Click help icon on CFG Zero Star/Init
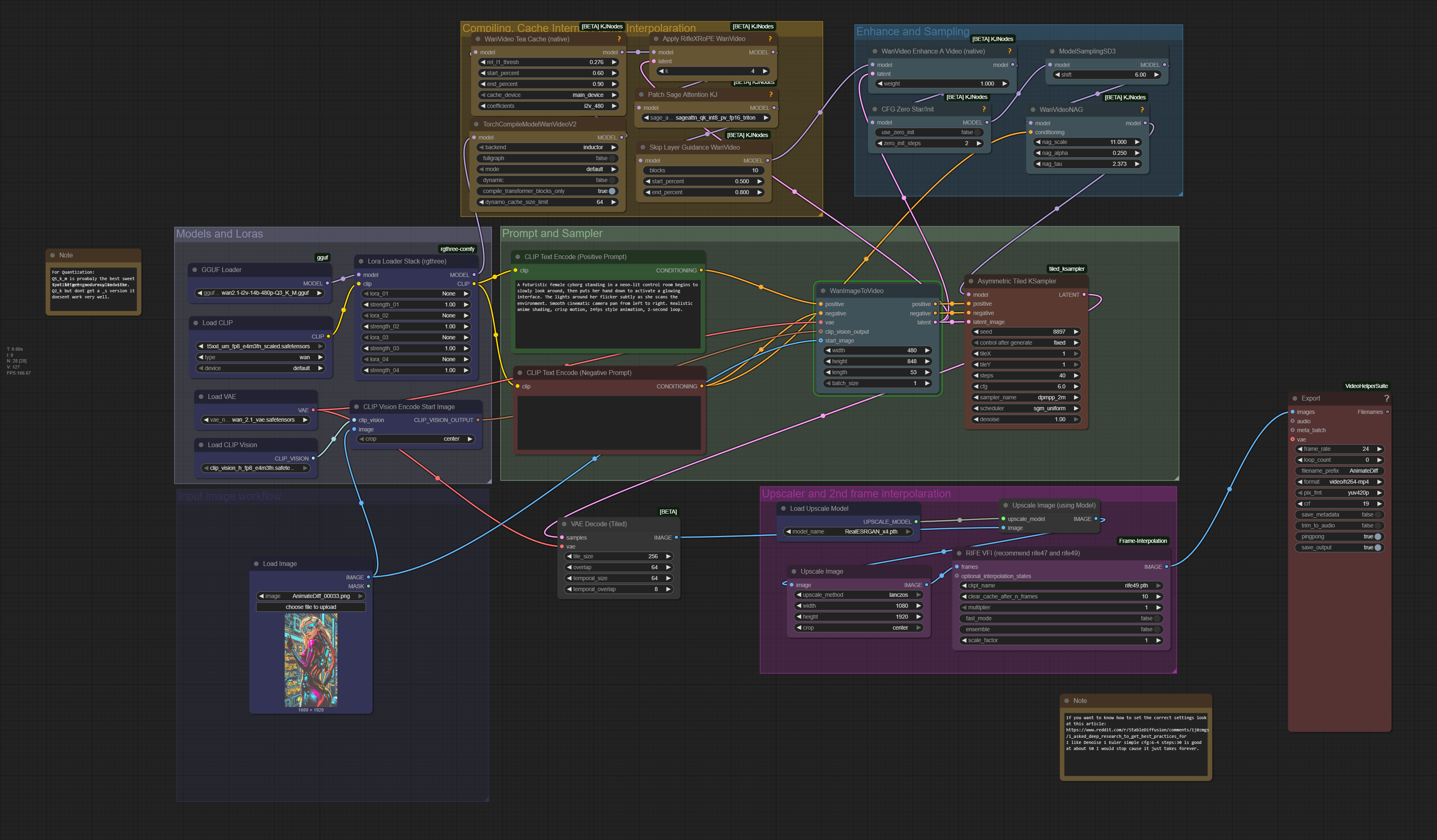The width and height of the screenshot is (1437, 840). point(984,109)
